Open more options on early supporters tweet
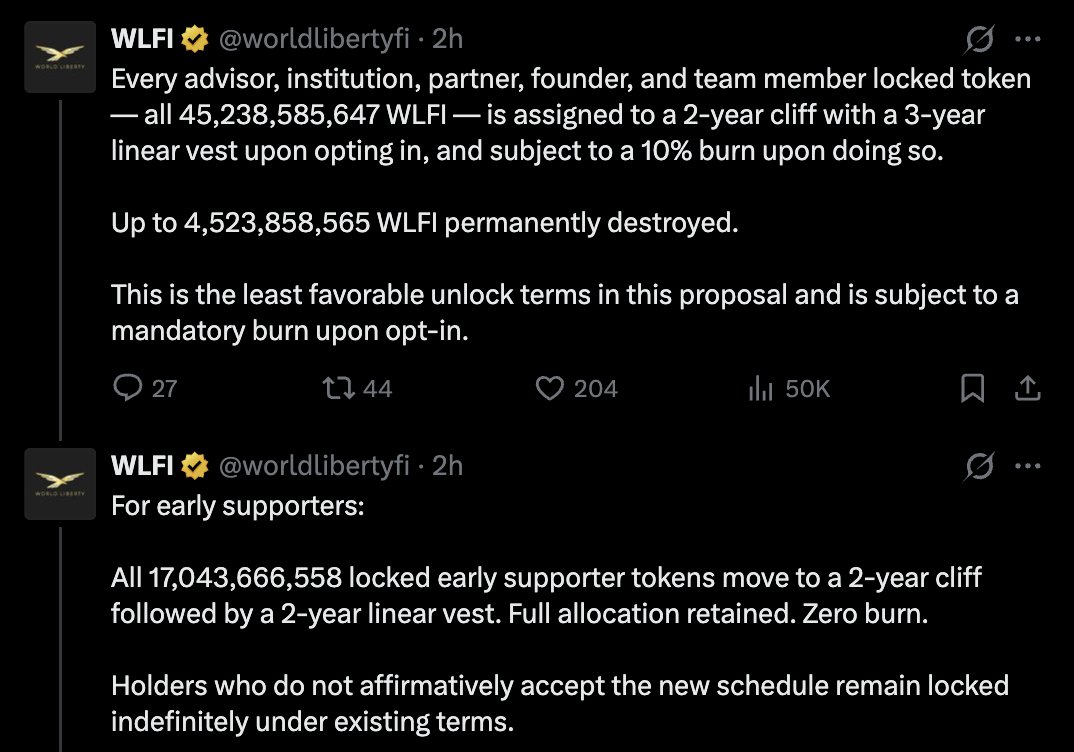Image resolution: width=1074 pixels, height=752 pixels. [1028, 465]
